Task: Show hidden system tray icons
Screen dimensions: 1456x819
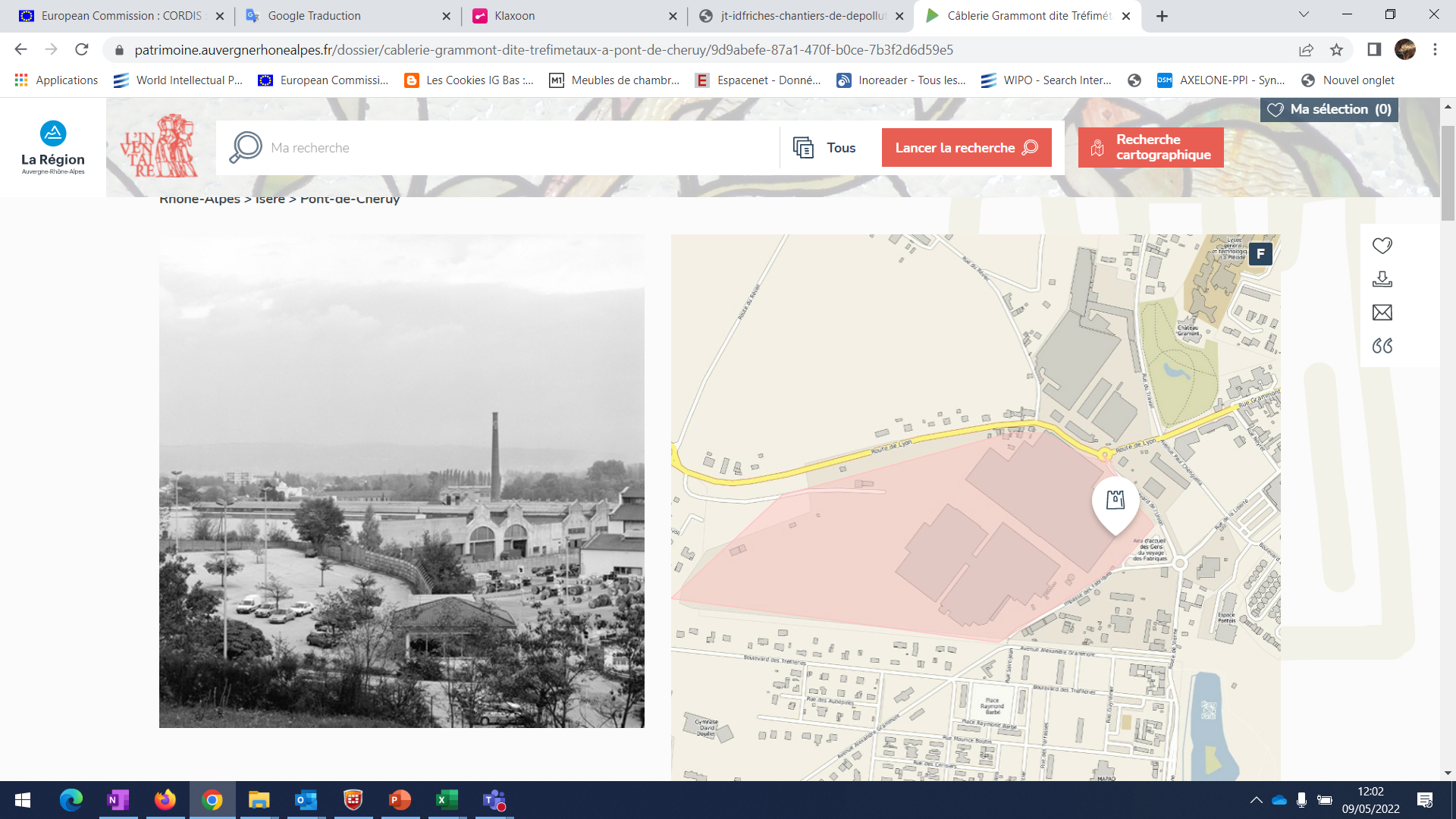Action: click(x=1256, y=800)
